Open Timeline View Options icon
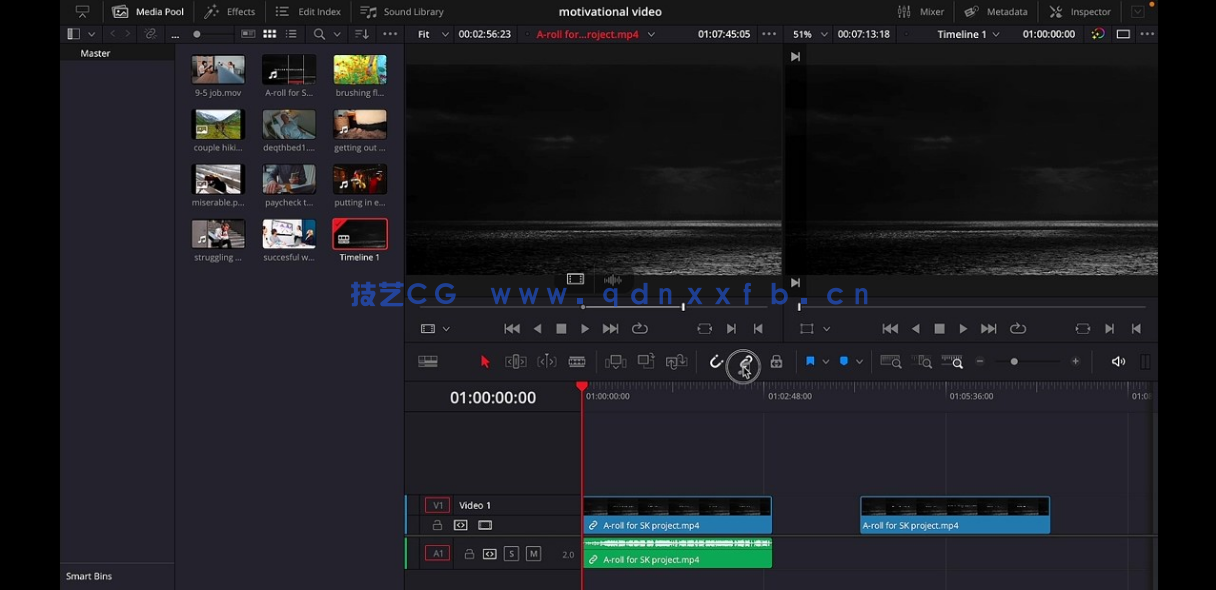Image resolution: width=1216 pixels, height=590 pixels. (429, 361)
